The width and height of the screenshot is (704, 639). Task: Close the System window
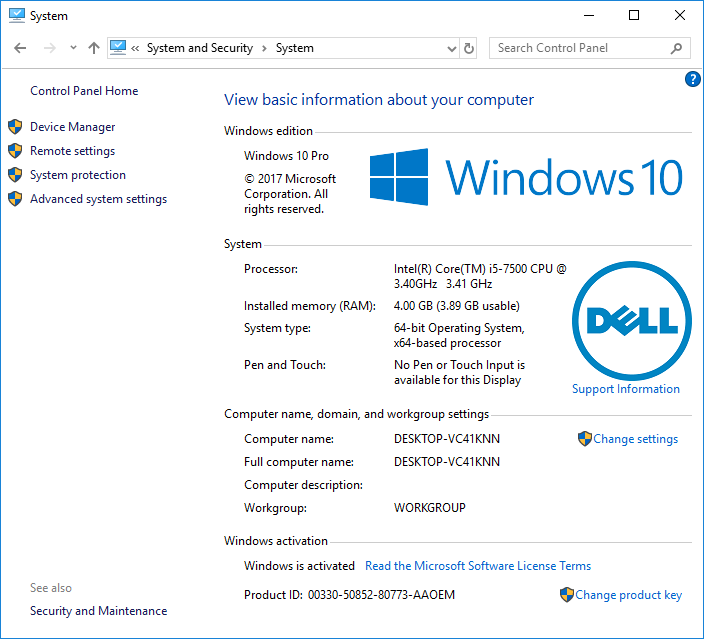(x=679, y=15)
